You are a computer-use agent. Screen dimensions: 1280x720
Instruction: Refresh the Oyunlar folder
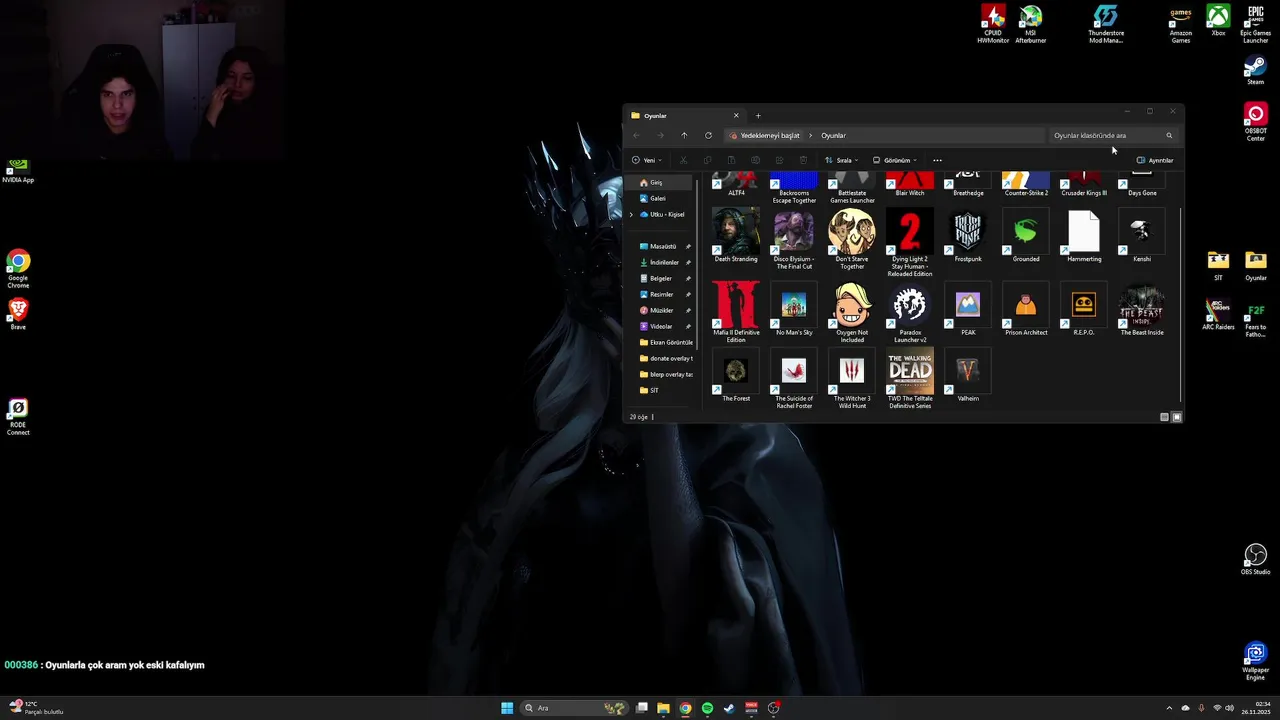click(708, 135)
